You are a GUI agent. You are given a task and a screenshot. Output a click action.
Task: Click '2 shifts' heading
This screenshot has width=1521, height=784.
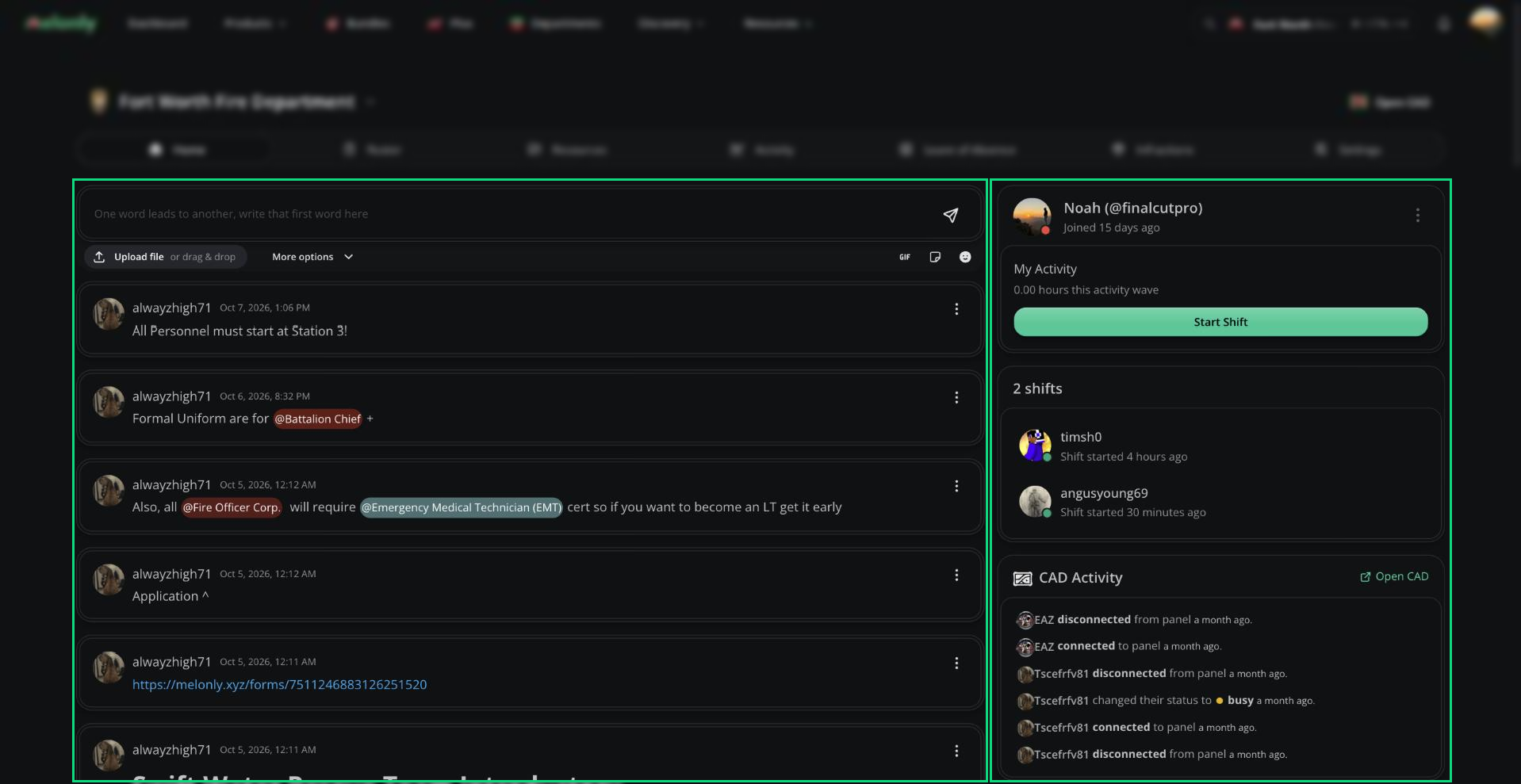(1037, 388)
